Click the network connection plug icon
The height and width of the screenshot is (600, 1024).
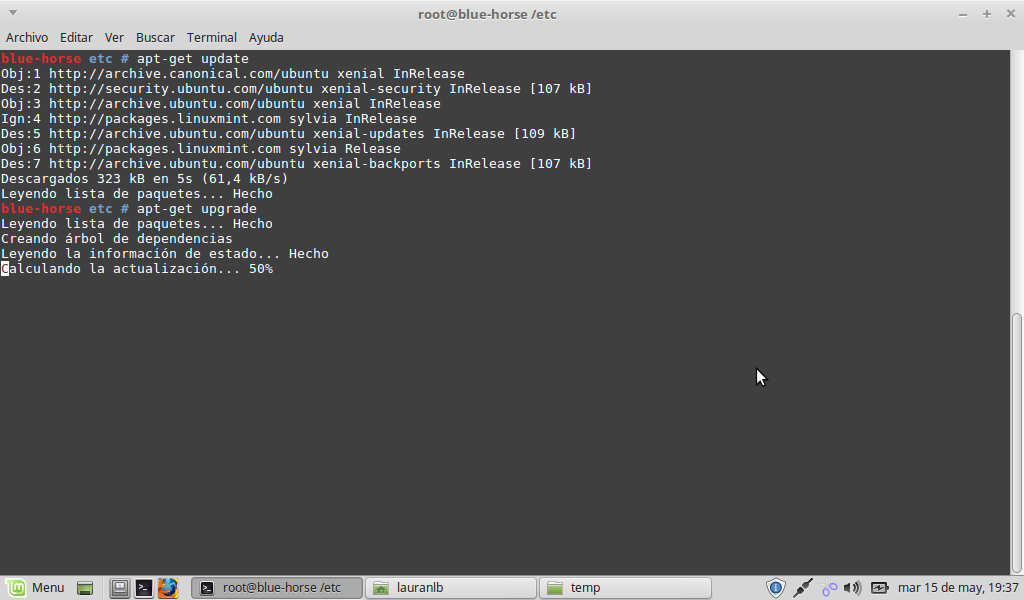click(x=802, y=588)
